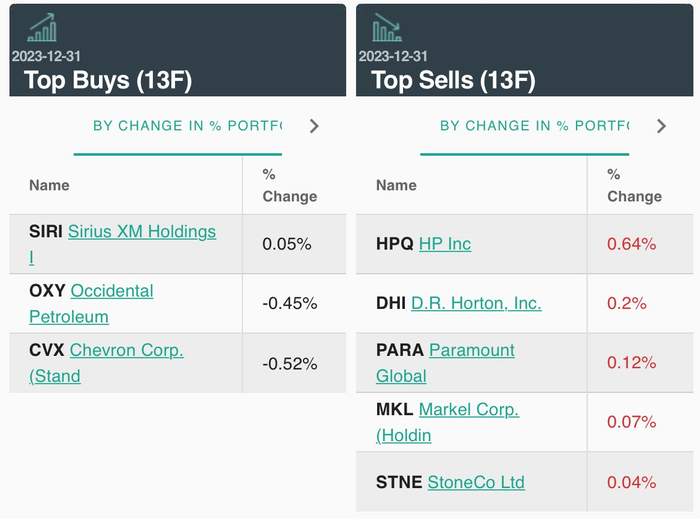Open Occidental Petroleum link
This screenshot has width=700, height=519.
point(111,291)
